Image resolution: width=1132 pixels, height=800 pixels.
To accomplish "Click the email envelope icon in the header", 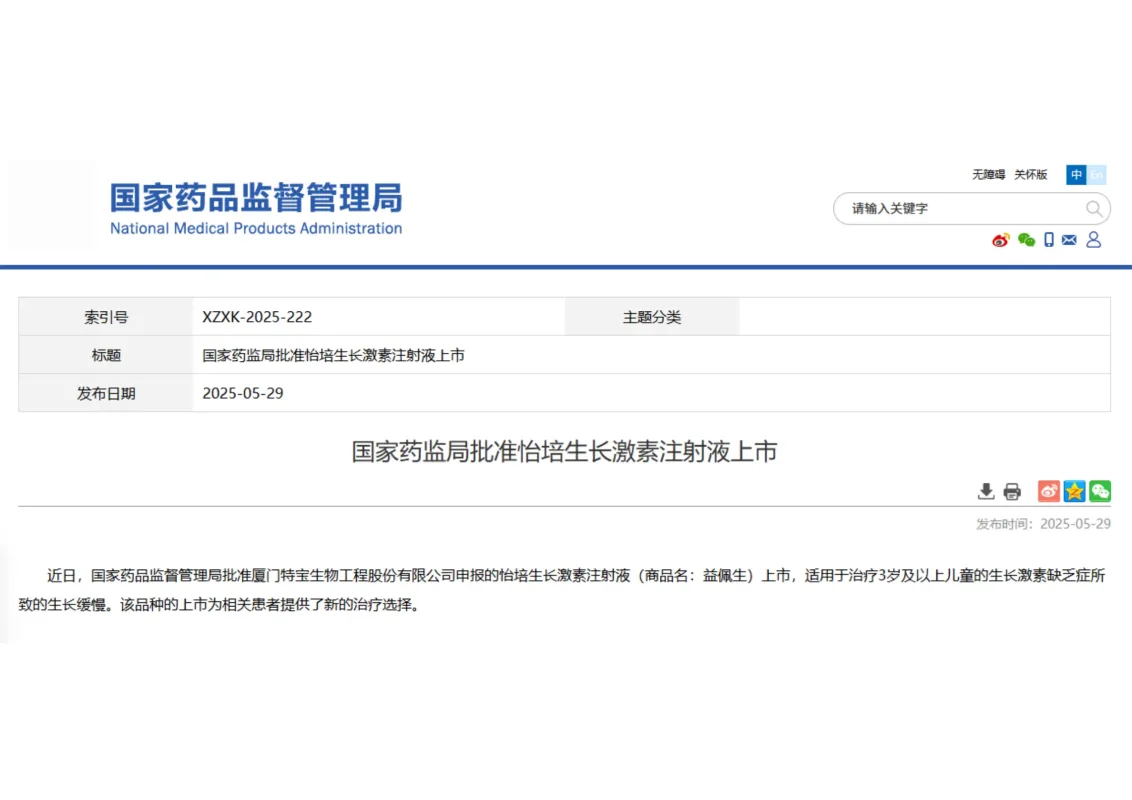I will [1068, 239].
